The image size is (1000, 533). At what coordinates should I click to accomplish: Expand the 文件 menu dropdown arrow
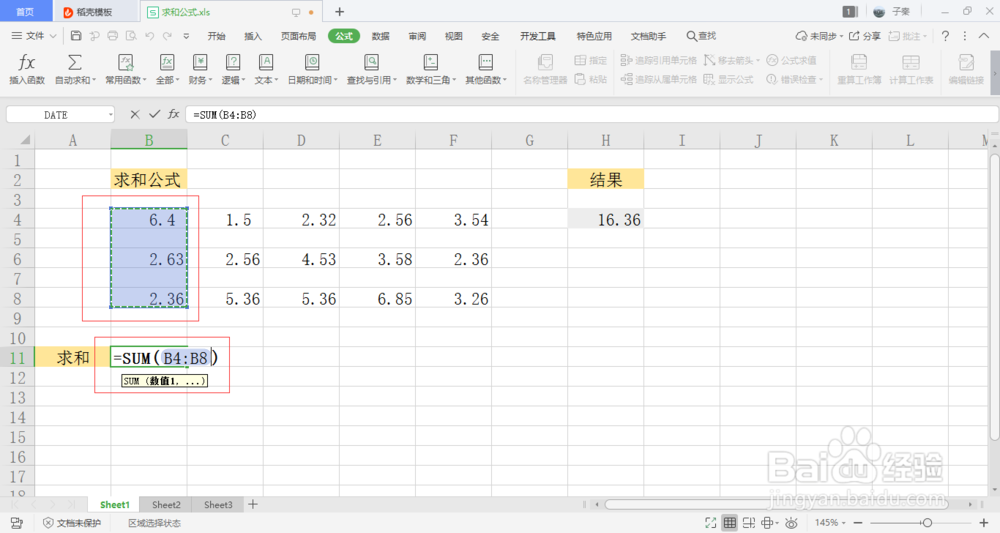tap(53, 36)
